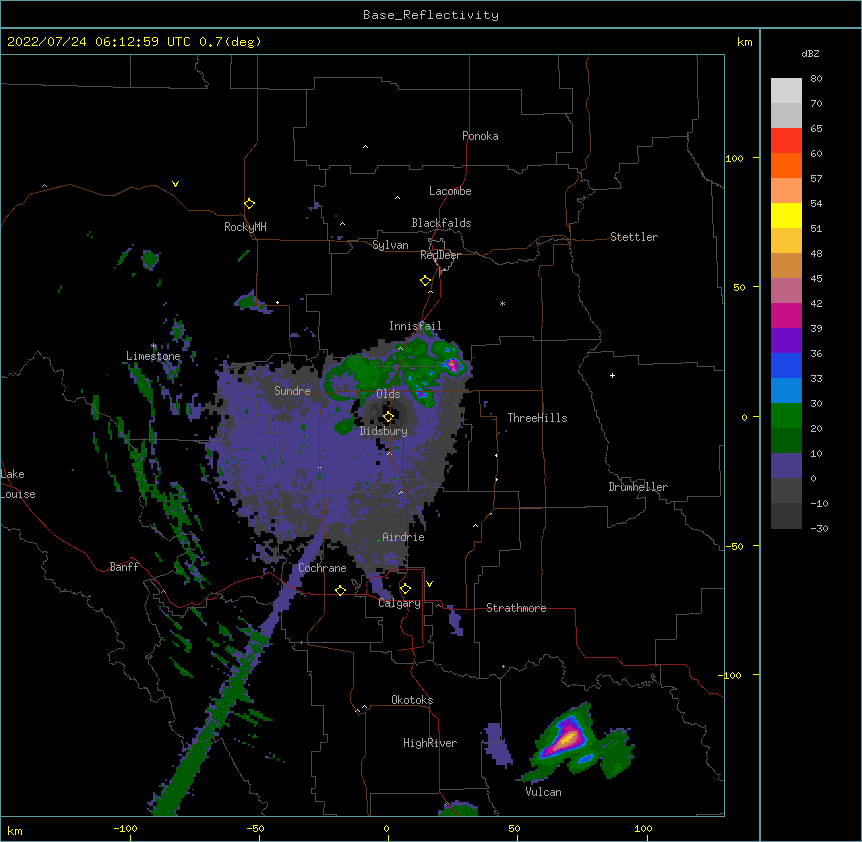
Task: Click the white plus marker north of Drumheller
Action: click(x=612, y=375)
